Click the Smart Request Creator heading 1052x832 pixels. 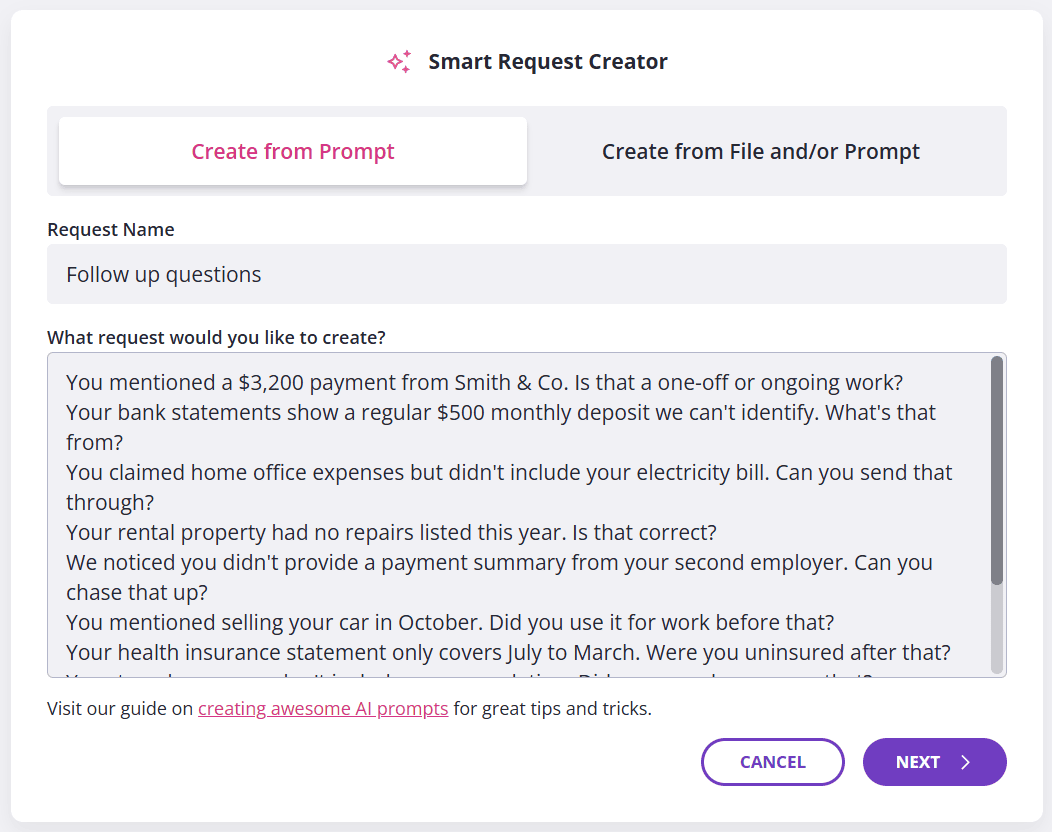click(547, 62)
